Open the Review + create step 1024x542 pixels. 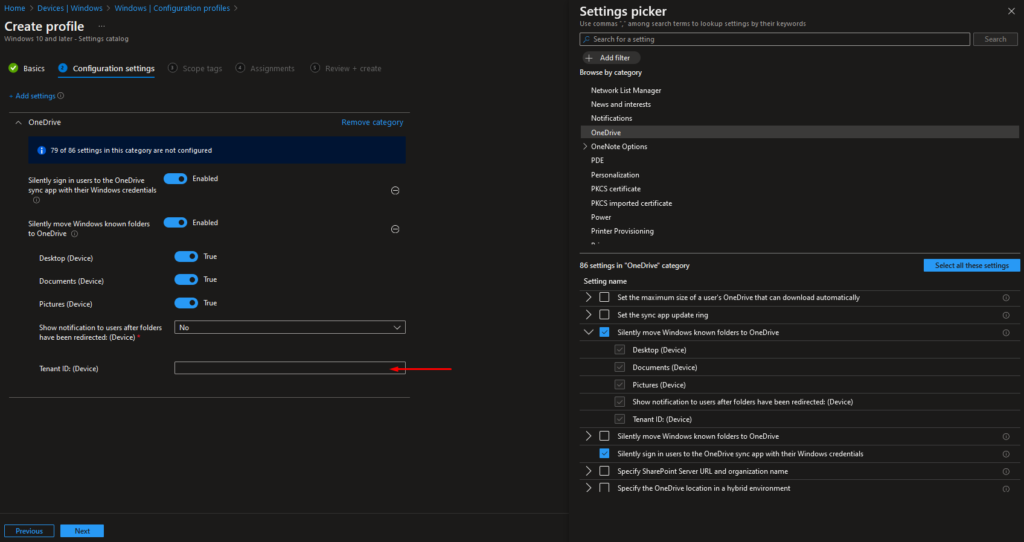click(x=346, y=69)
